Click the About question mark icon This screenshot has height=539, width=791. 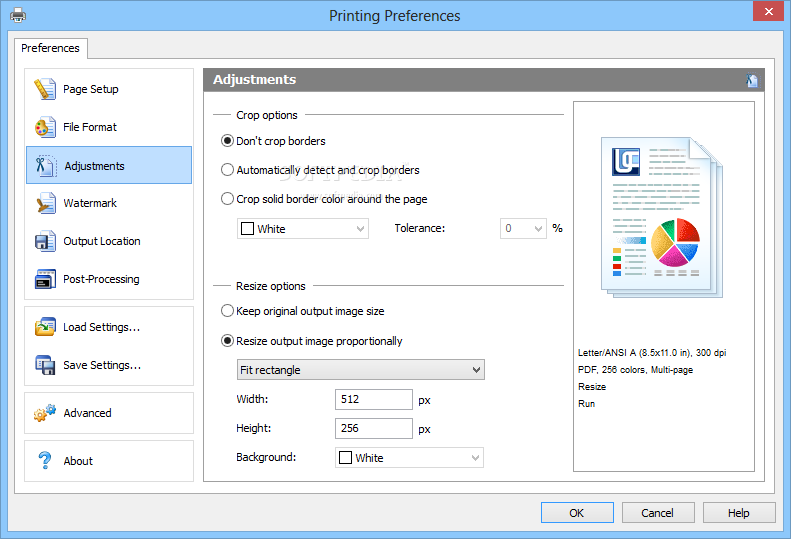click(45, 461)
